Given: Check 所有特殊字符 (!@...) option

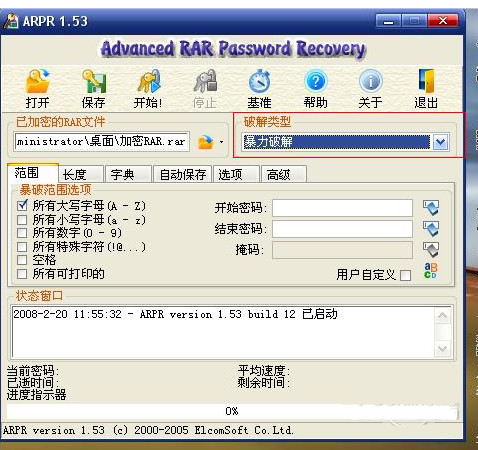Looking at the screenshot, I should 22,247.
